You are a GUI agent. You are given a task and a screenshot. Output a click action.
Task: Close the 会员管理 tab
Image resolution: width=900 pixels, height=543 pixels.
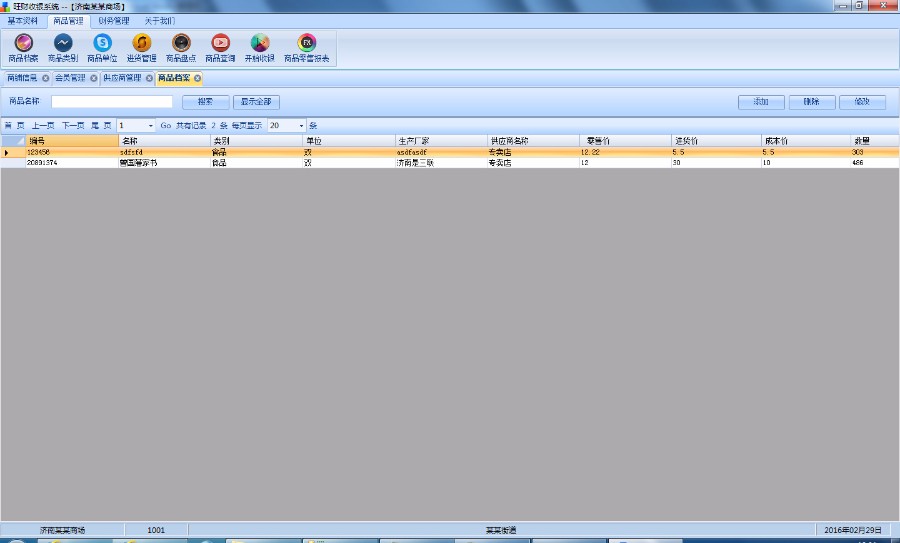click(x=93, y=78)
